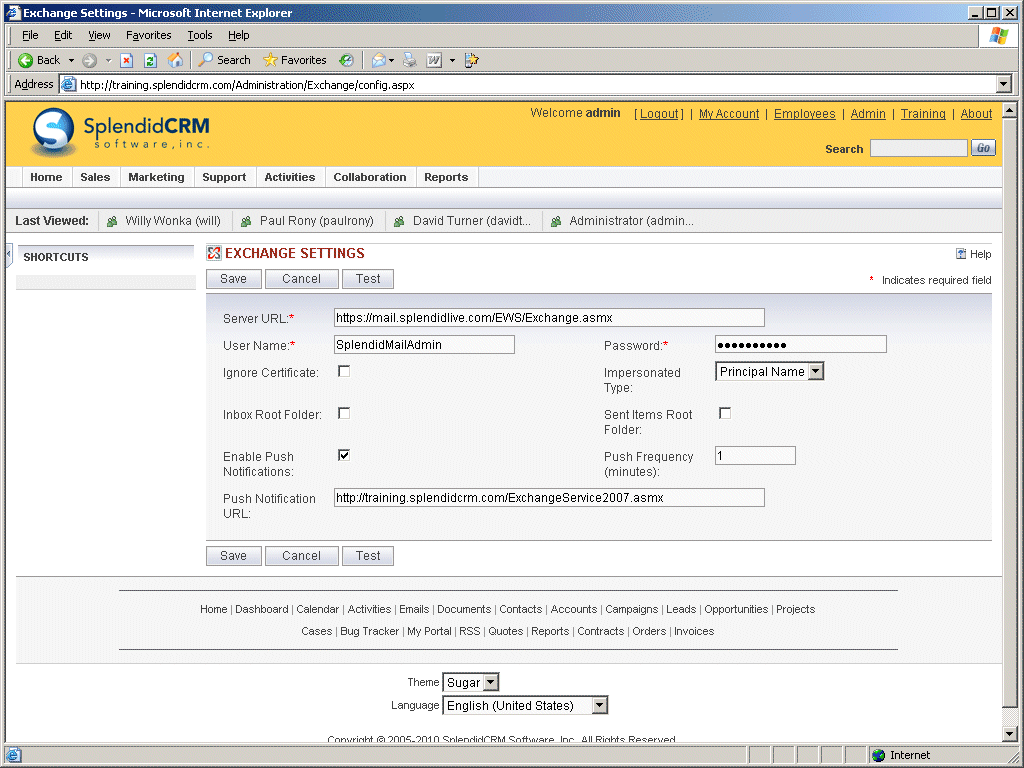
Task: Collapse the Shortcuts sidebar arrow
Action: tap(9, 255)
